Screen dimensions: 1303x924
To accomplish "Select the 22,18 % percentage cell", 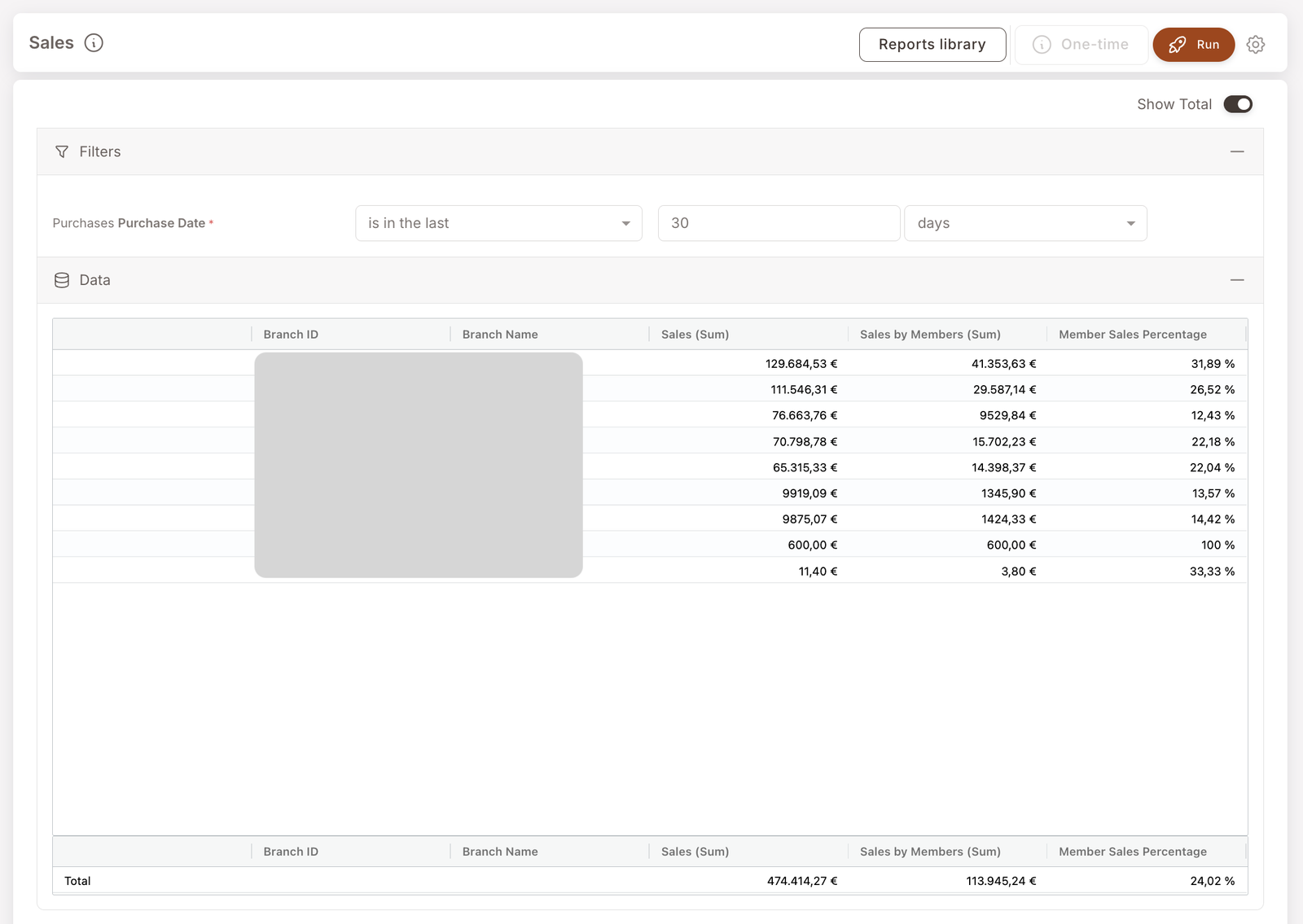I will 1147,442.
